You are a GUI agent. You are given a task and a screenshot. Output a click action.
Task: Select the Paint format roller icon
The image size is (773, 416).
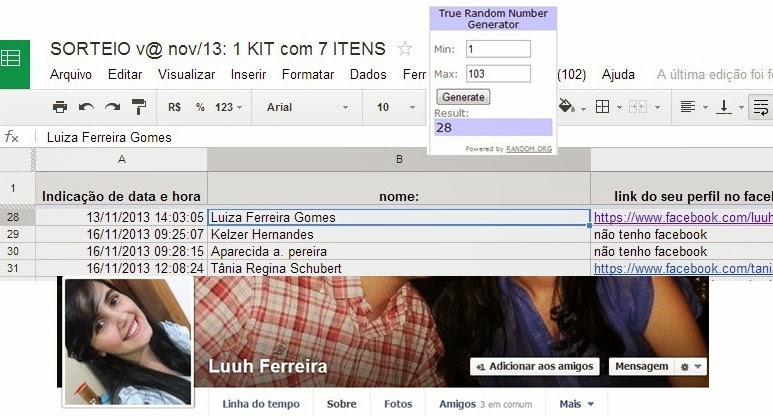139,107
